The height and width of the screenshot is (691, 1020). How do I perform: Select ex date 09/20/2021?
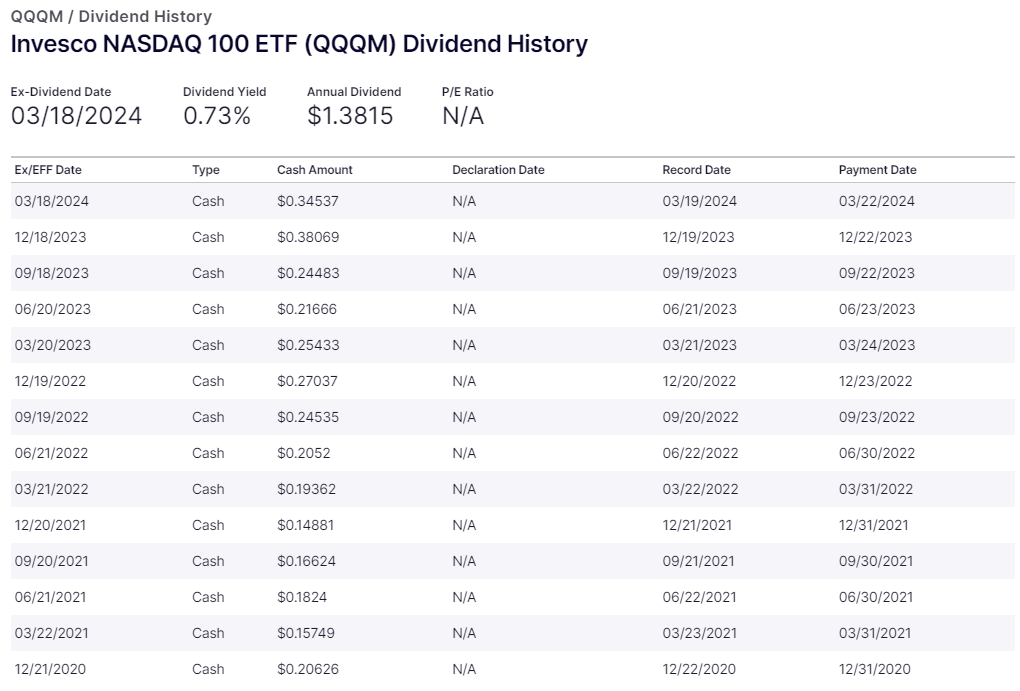point(51,561)
